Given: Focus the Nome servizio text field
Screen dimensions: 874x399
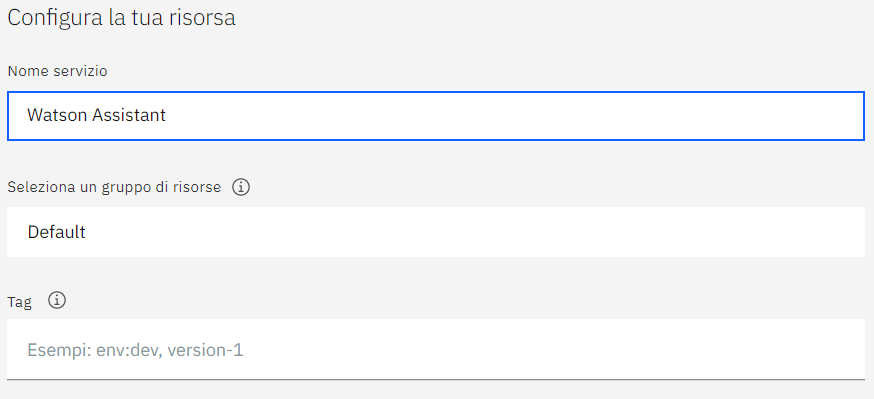Looking at the screenshot, I should [436, 116].
